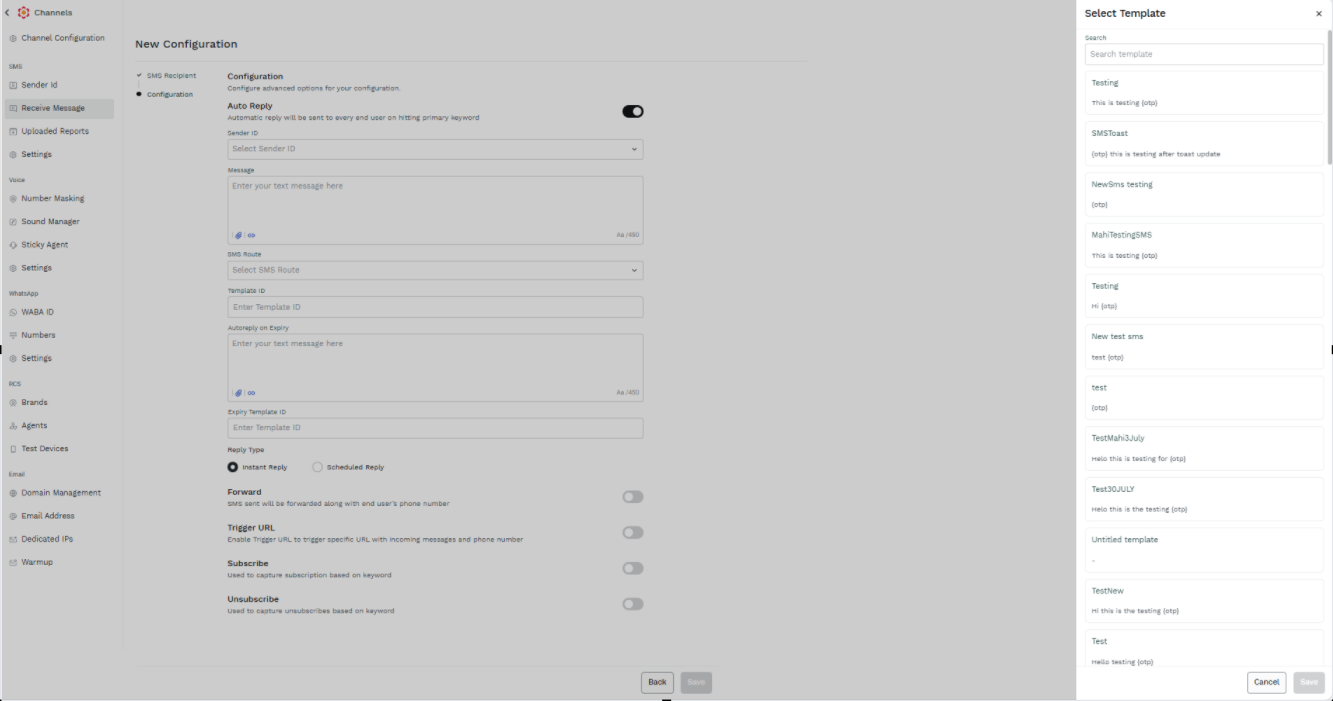The height and width of the screenshot is (701, 1333).
Task: Enable the Forward toggle
Action: [x=633, y=497]
